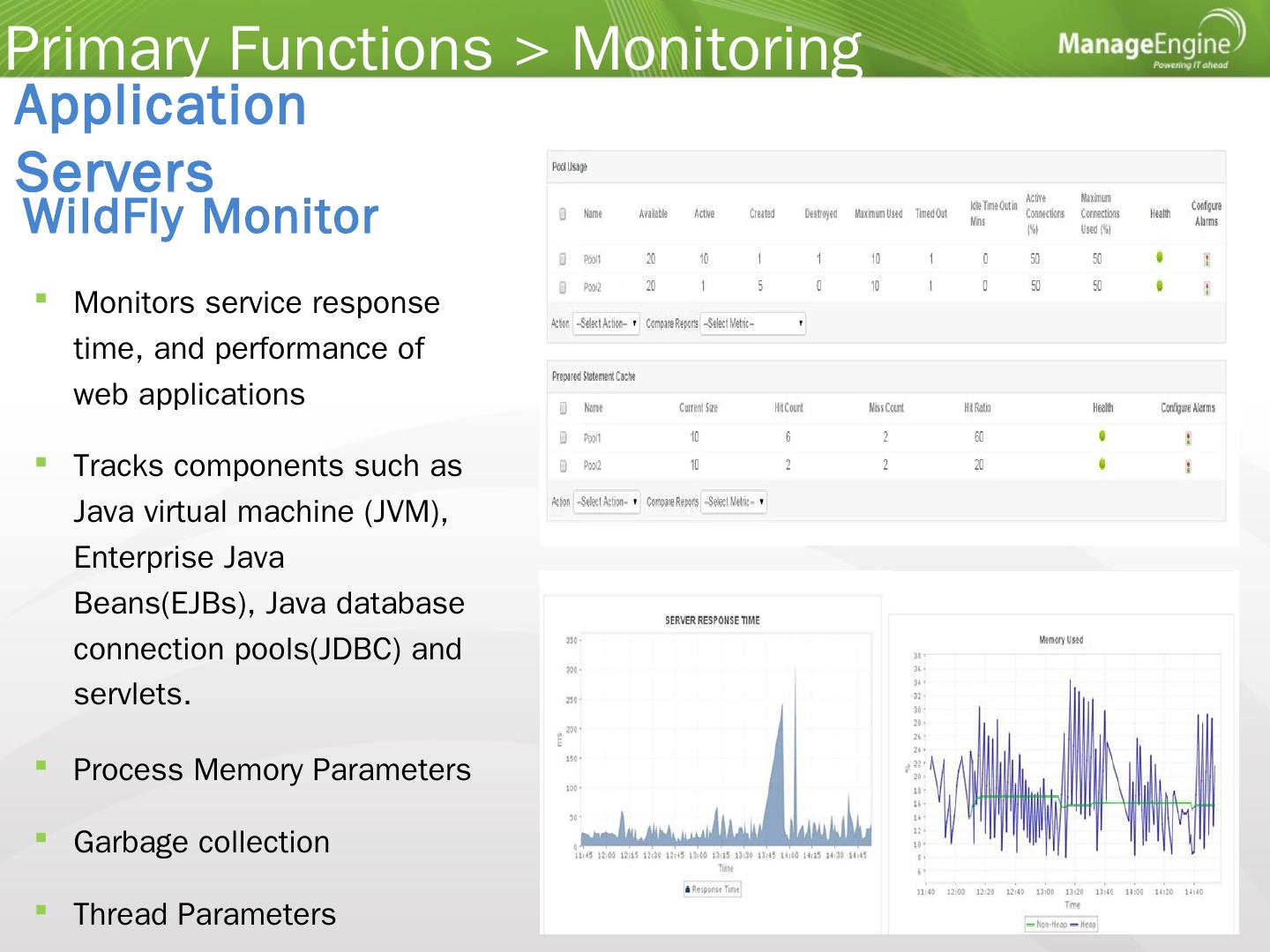This screenshot has width=1270, height=952.
Task: Select Pool1 checkbox in Prepared Statement Cache
Action: (563, 437)
